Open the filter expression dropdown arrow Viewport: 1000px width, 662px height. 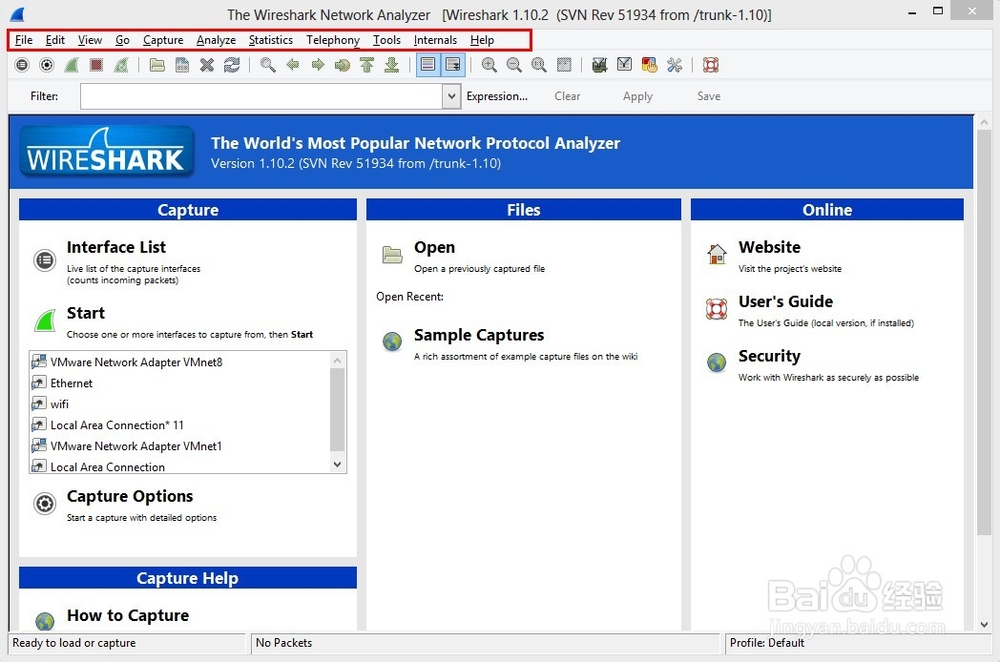point(450,96)
